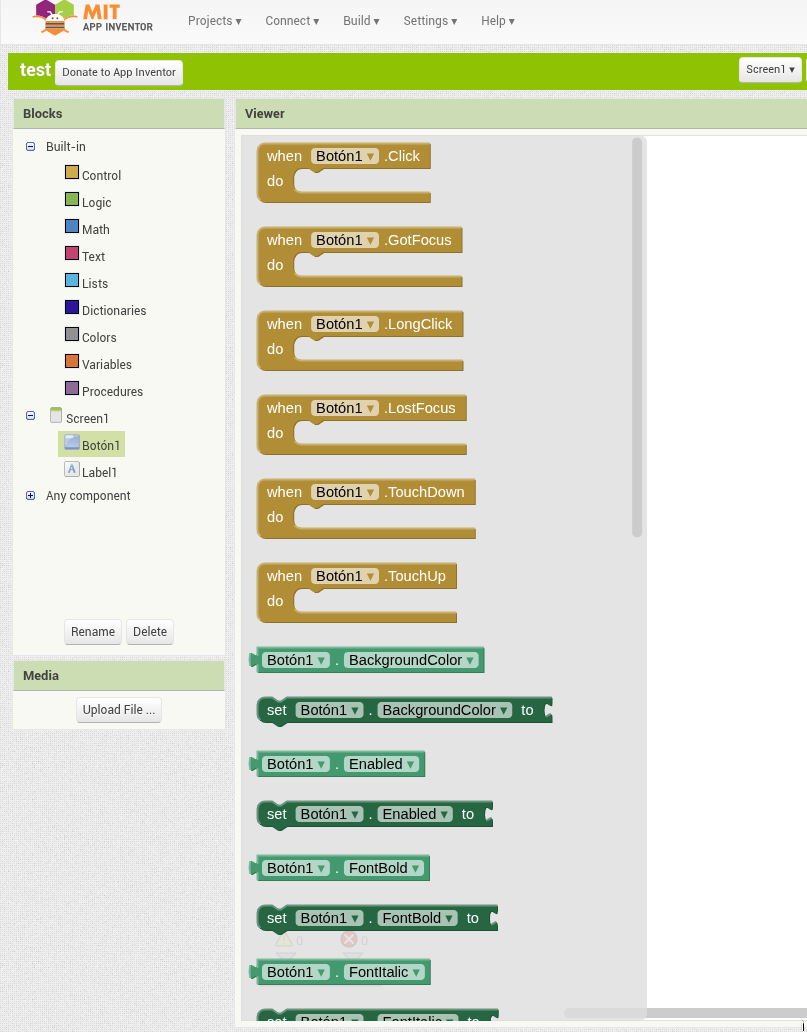Screen dimensions: 807x1032
Task: Open the Screen1 dropdown selector
Action: pos(770,69)
